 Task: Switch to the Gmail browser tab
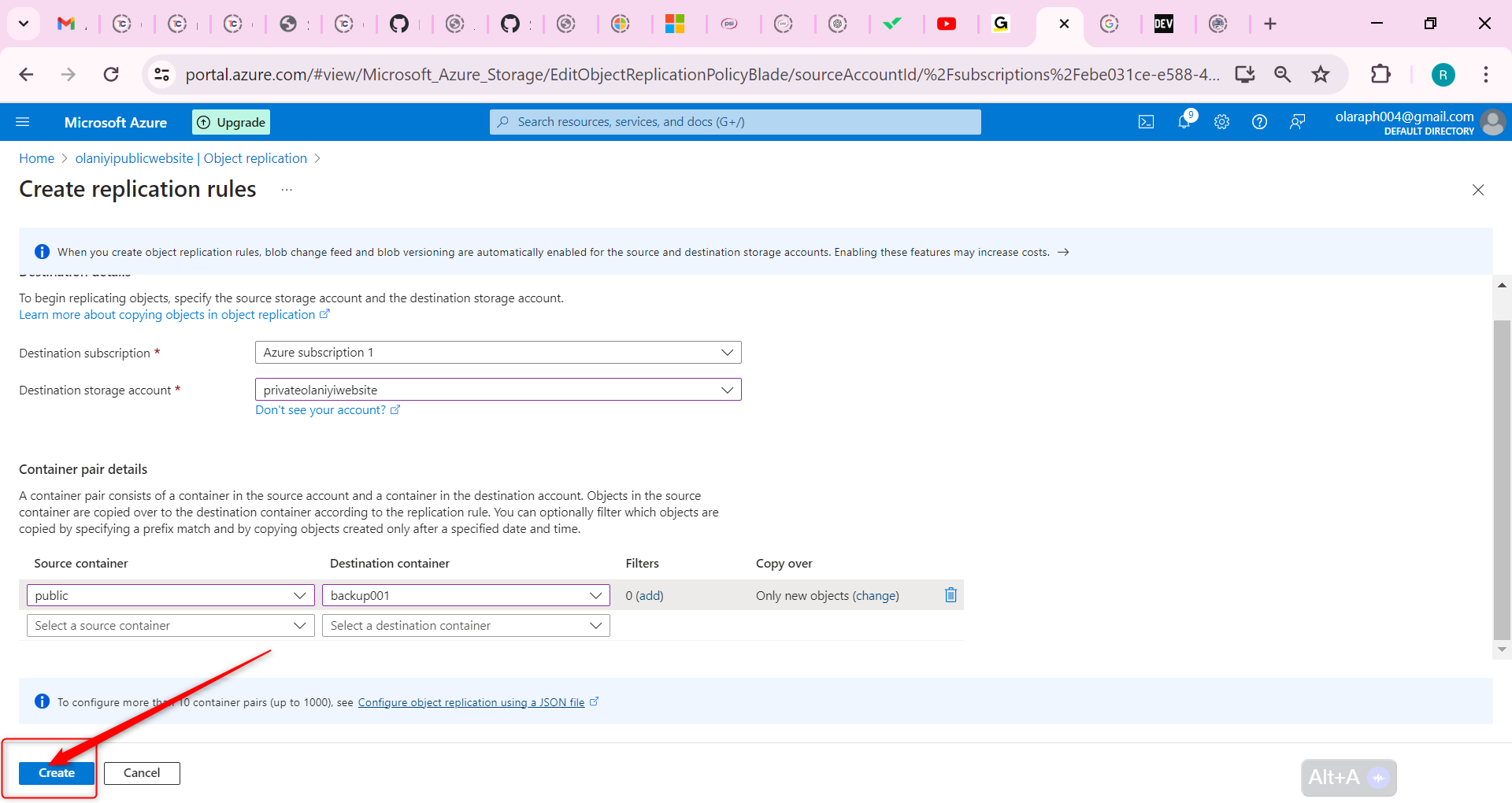(67, 24)
